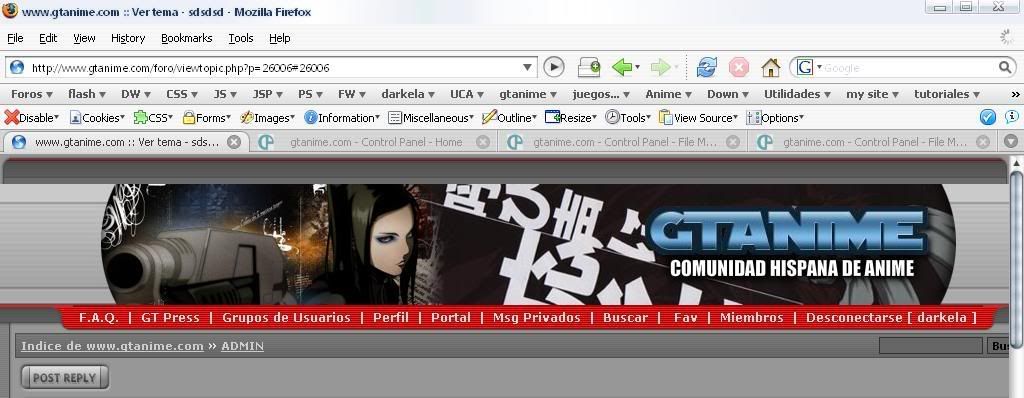Expand the DW bookmark folder
Image resolution: width=1024 pixels, height=398 pixels.
pos(135,94)
